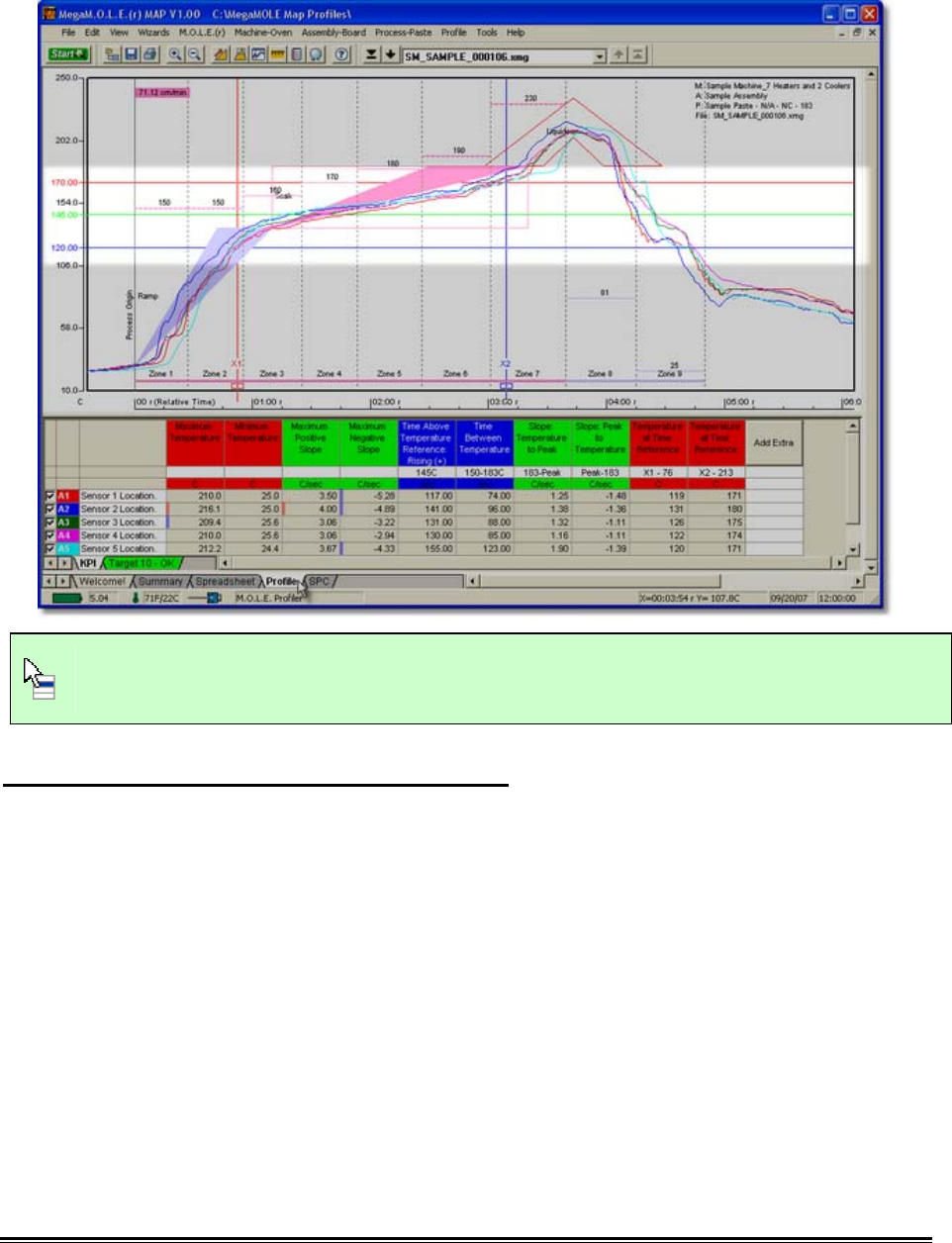Click the KPI table scrollbar down arrow
This screenshot has width=952, height=1243.
[853, 549]
